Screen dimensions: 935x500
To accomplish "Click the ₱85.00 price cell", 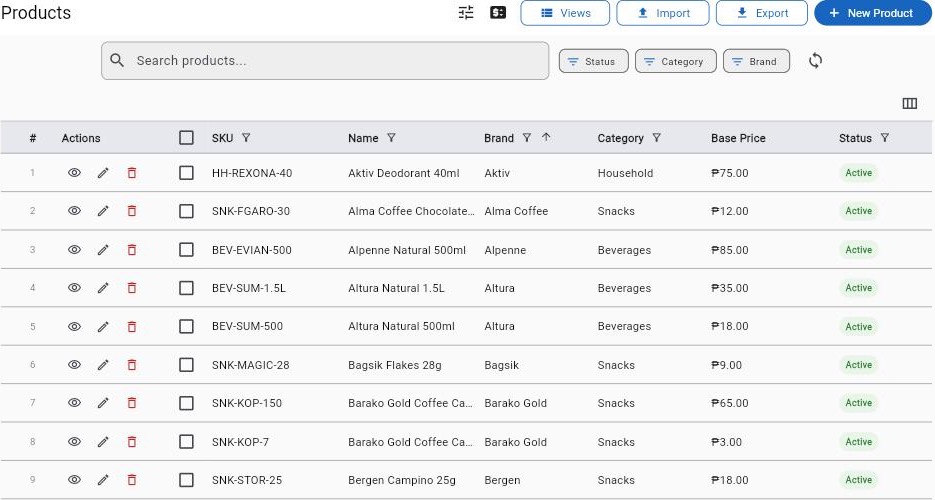I will click(730, 250).
